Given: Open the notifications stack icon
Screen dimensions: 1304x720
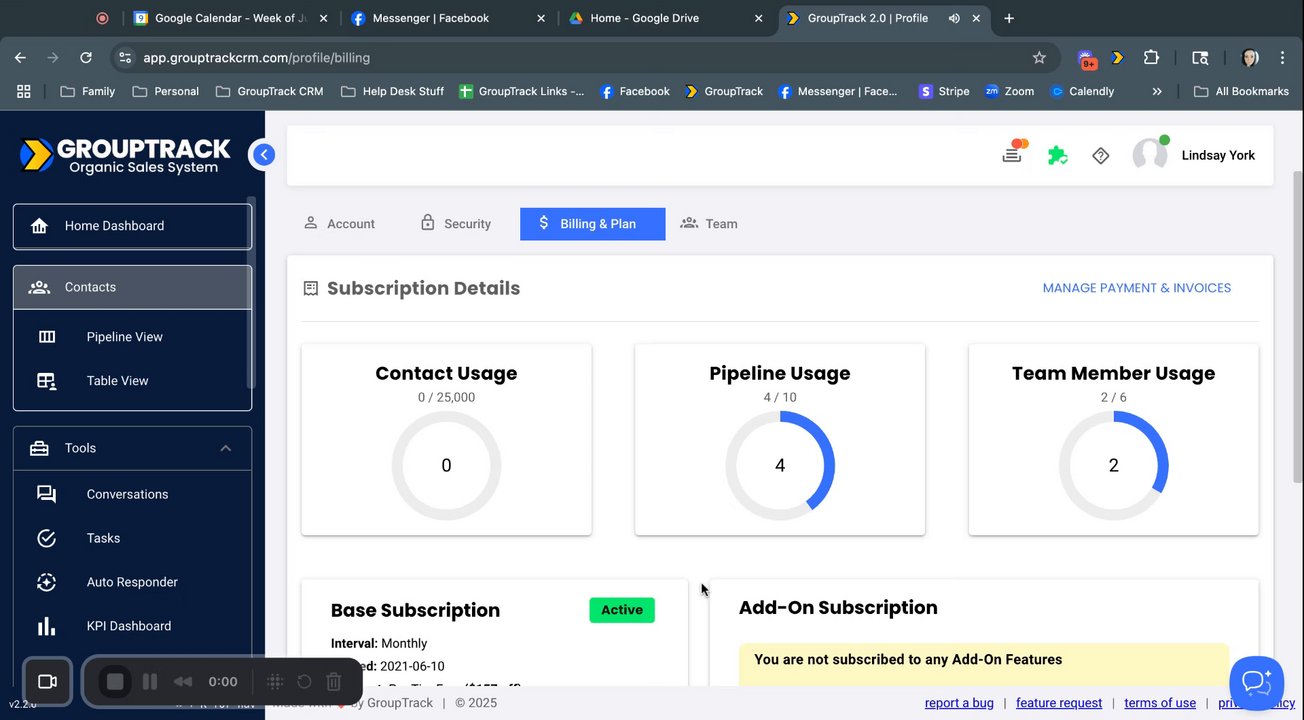Looking at the screenshot, I should coord(1013,154).
